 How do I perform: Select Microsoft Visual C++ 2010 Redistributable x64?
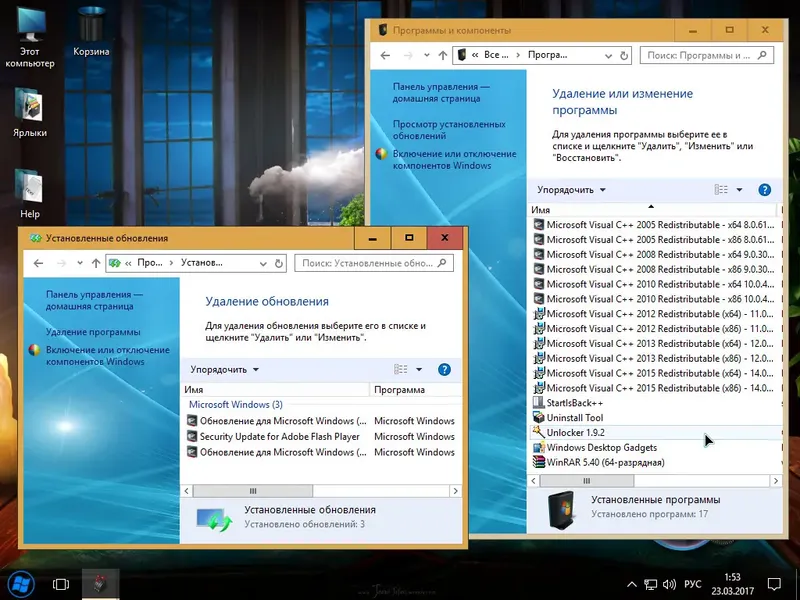click(656, 284)
